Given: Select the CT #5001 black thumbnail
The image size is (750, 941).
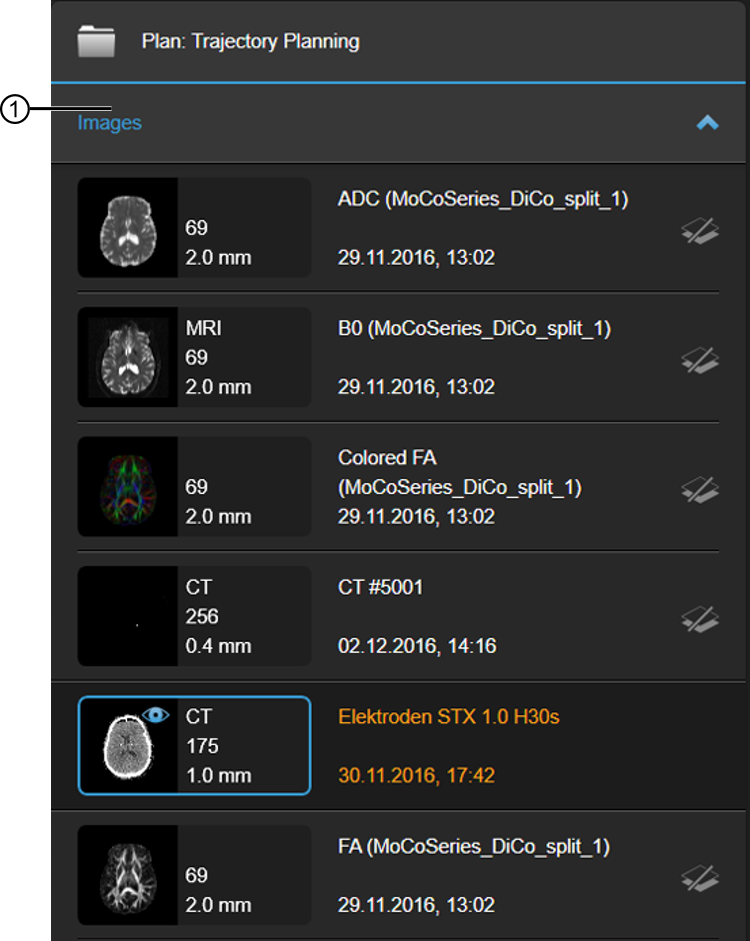Looking at the screenshot, I should coord(128,616).
